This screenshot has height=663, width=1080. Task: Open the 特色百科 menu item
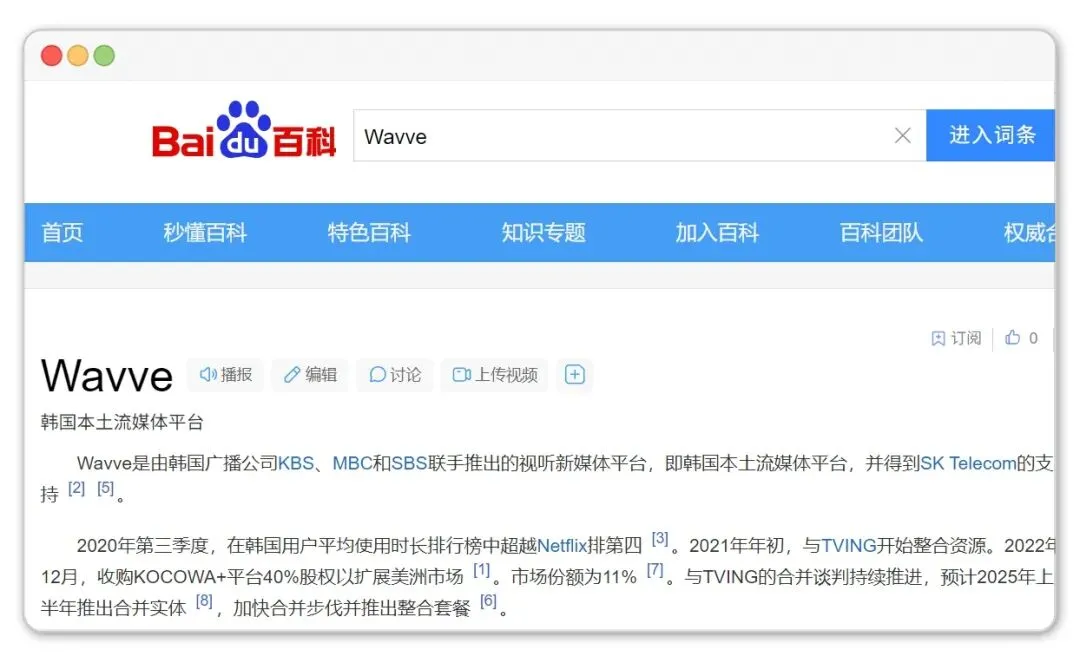coord(369,233)
